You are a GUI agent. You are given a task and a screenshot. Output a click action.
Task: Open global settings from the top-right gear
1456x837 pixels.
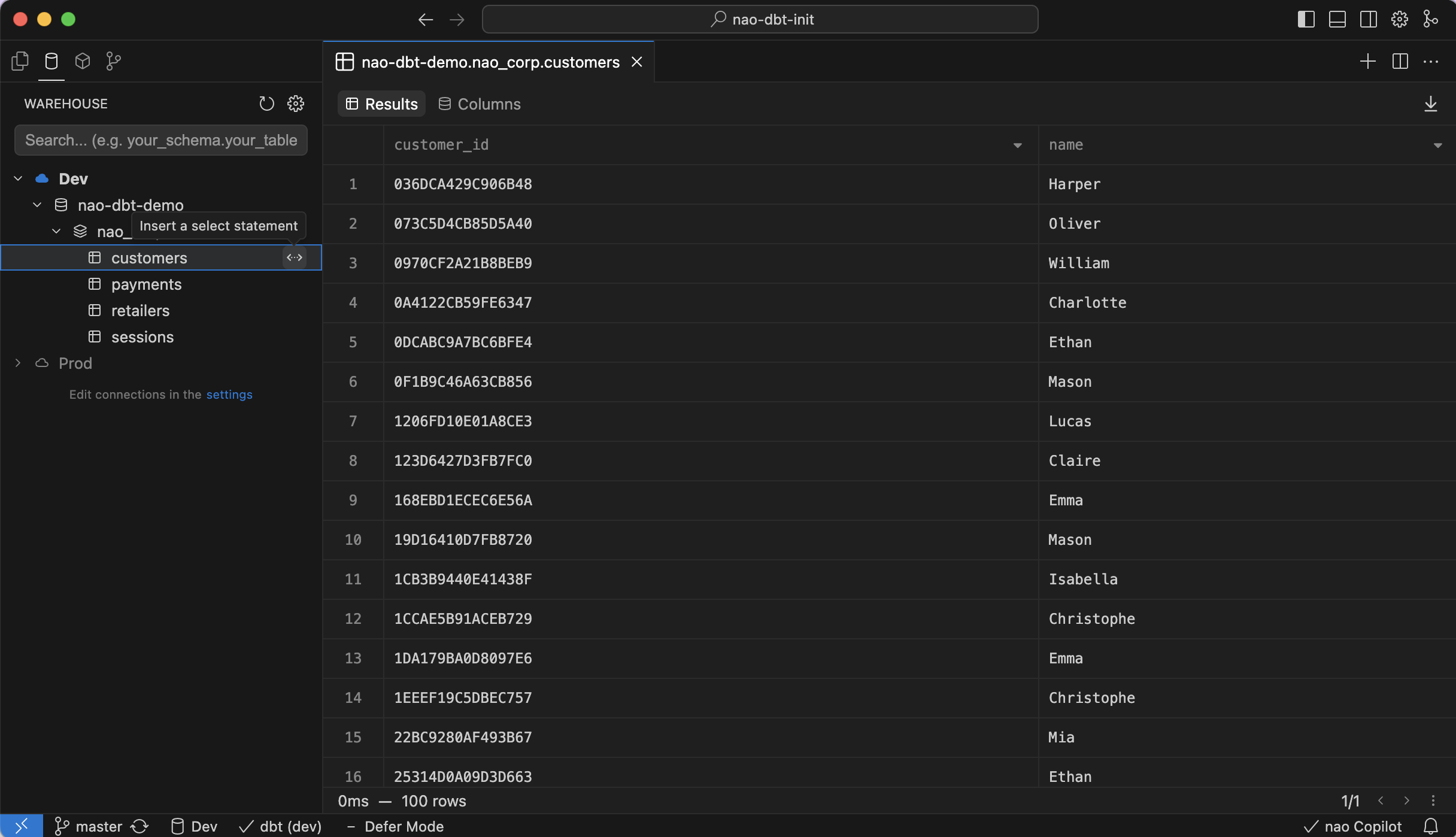pos(1399,19)
